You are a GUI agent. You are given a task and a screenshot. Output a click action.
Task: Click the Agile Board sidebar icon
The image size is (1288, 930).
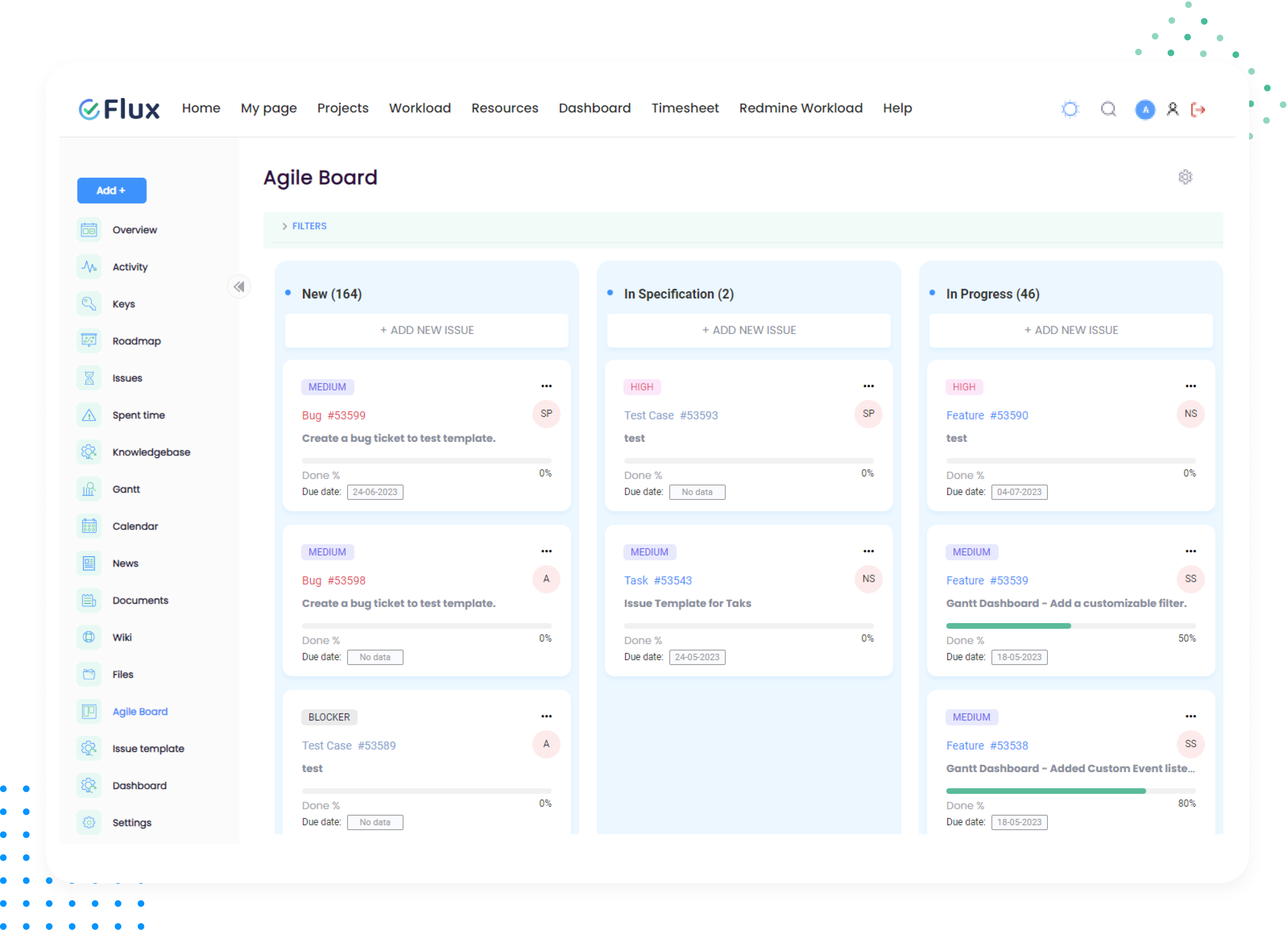tap(89, 712)
